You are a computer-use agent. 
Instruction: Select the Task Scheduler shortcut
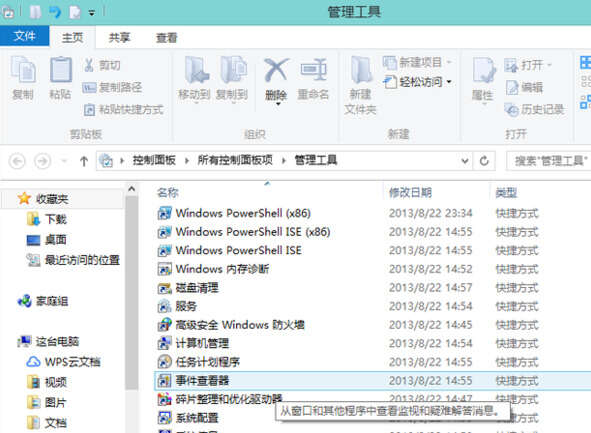(208, 362)
